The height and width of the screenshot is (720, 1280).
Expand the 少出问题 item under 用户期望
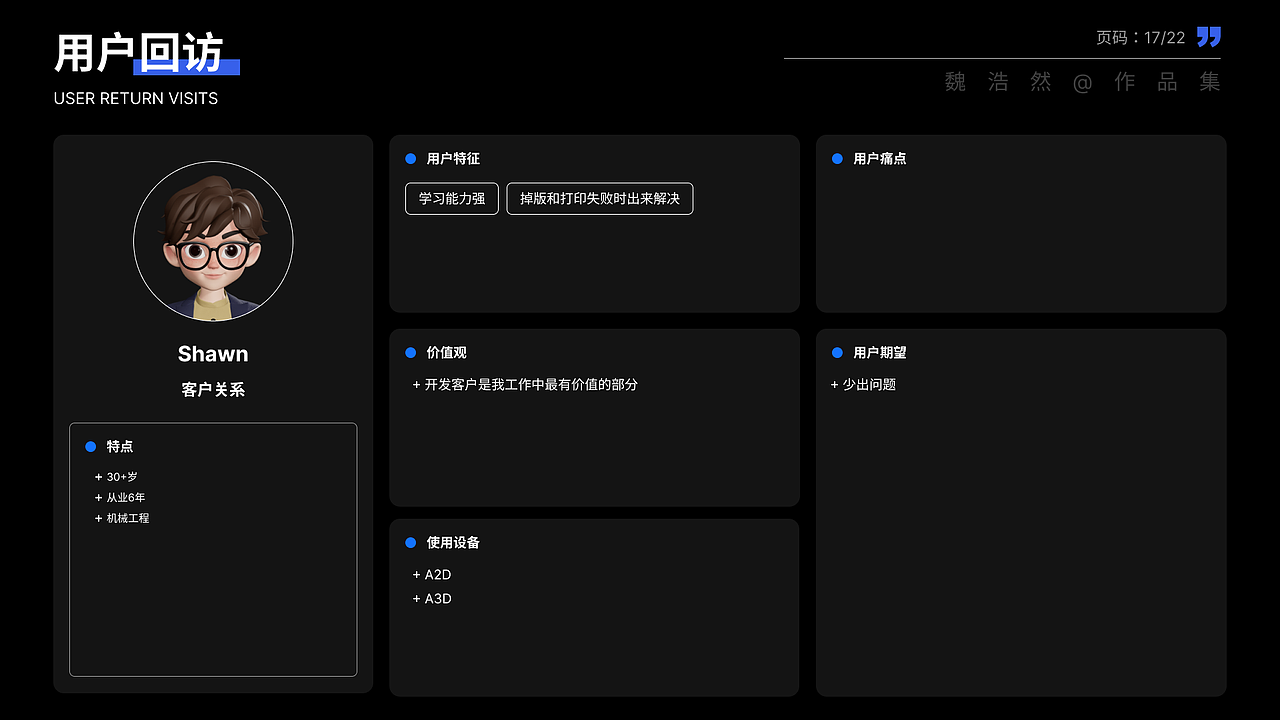coord(865,384)
